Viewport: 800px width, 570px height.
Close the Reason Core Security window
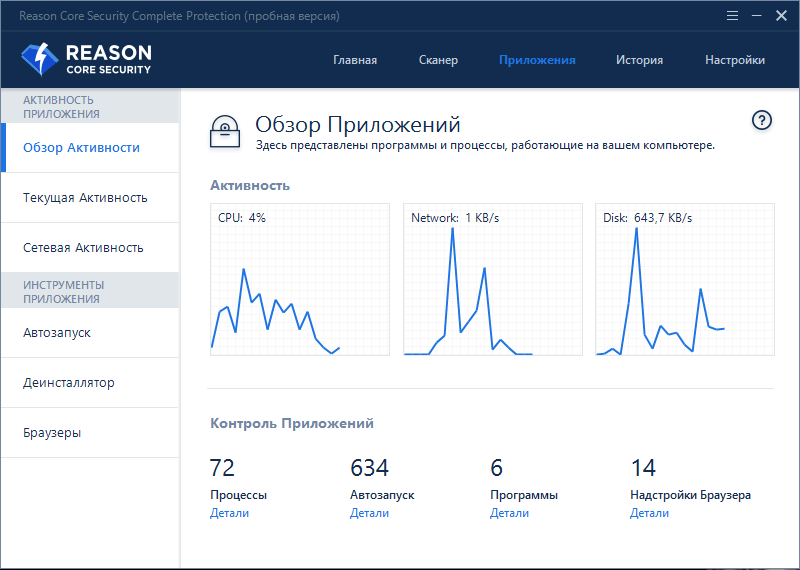click(781, 16)
